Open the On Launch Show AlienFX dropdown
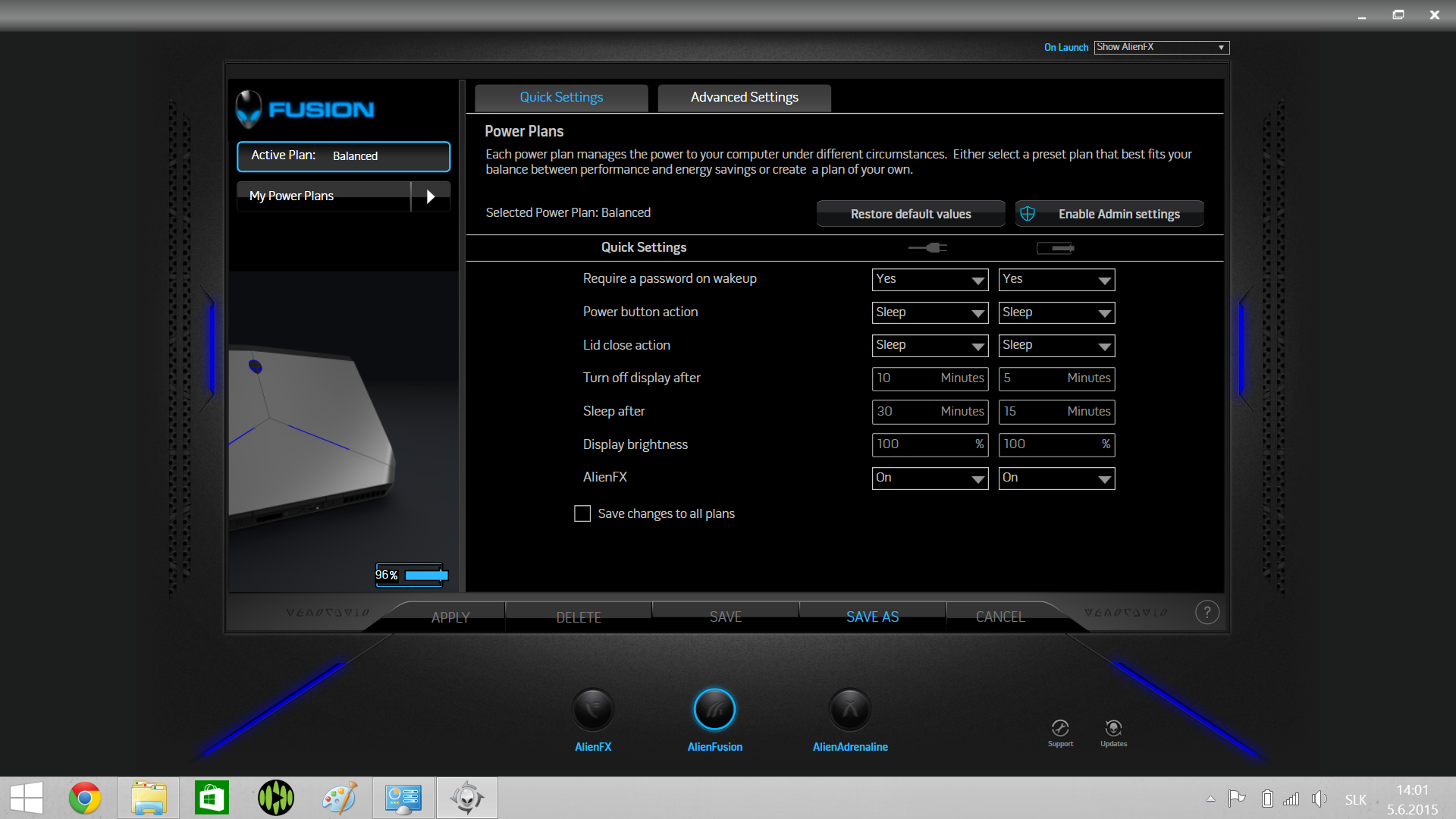The width and height of the screenshot is (1456, 819). pyautogui.click(x=1161, y=47)
